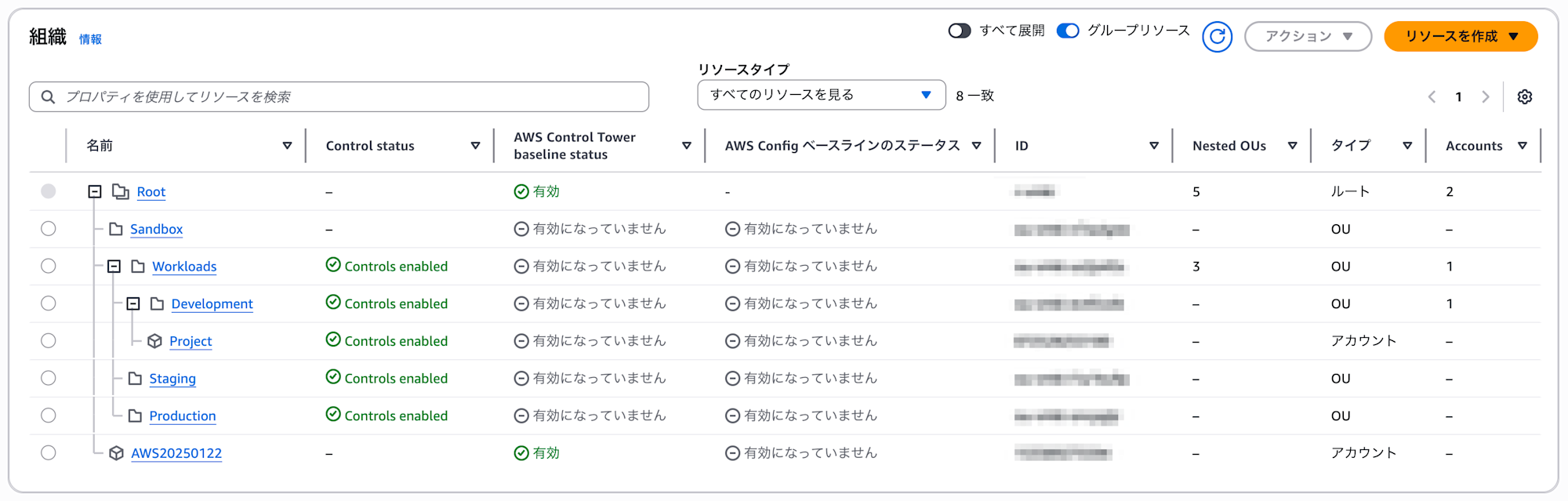Screen dimensions: 1568x501
Task: Select the Workloads row radio button
Action: point(49,266)
